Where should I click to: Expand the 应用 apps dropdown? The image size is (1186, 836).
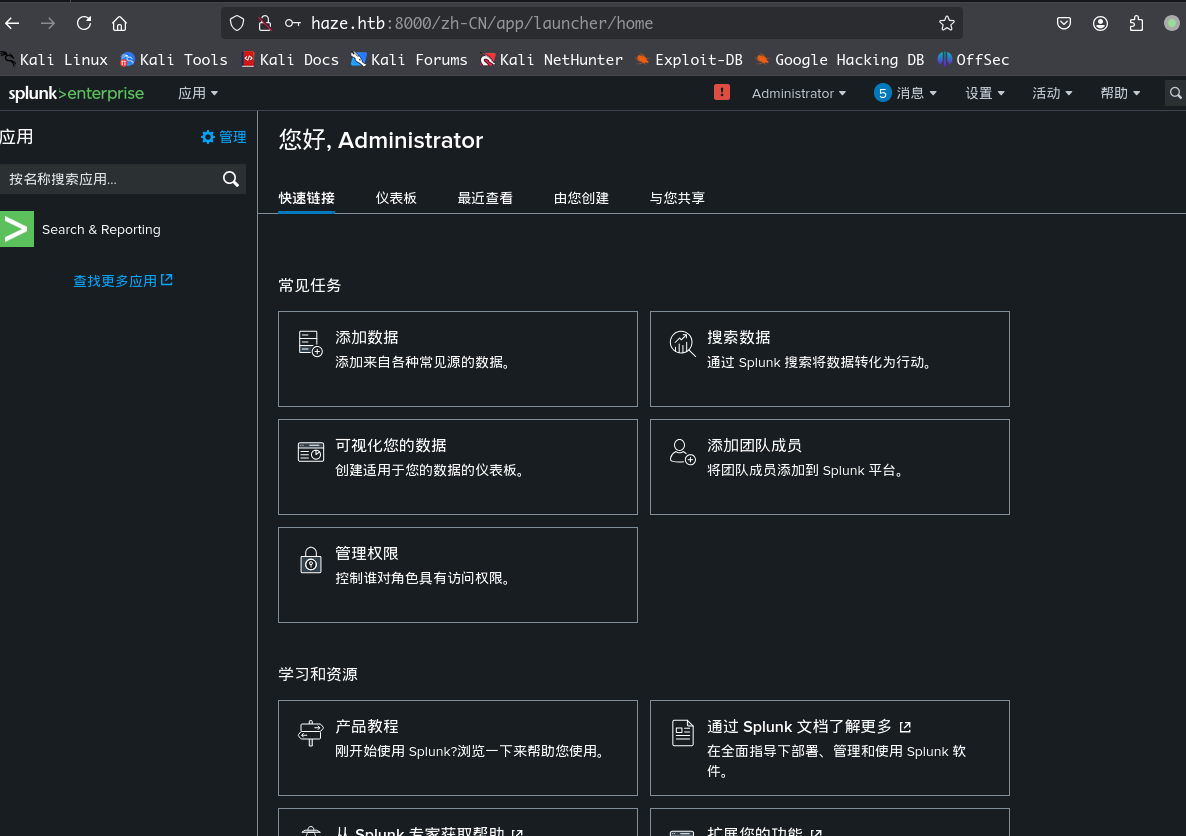pyautogui.click(x=198, y=93)
